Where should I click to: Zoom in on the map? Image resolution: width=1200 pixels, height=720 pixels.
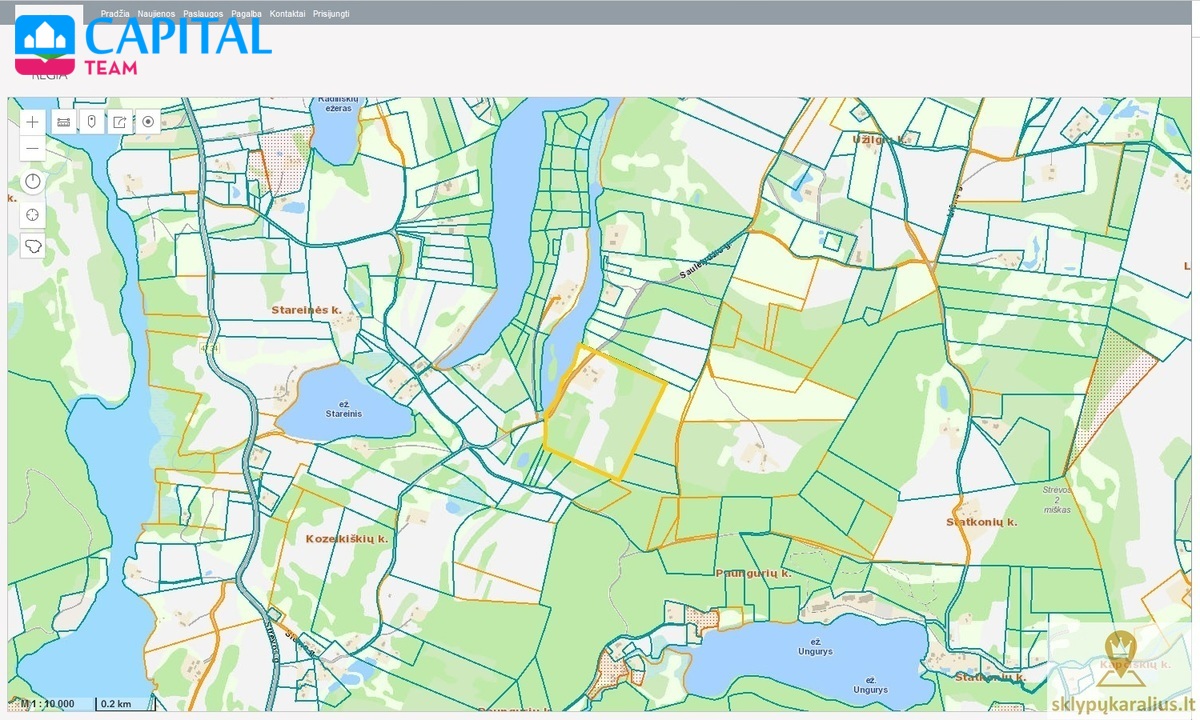click(33, 122)
